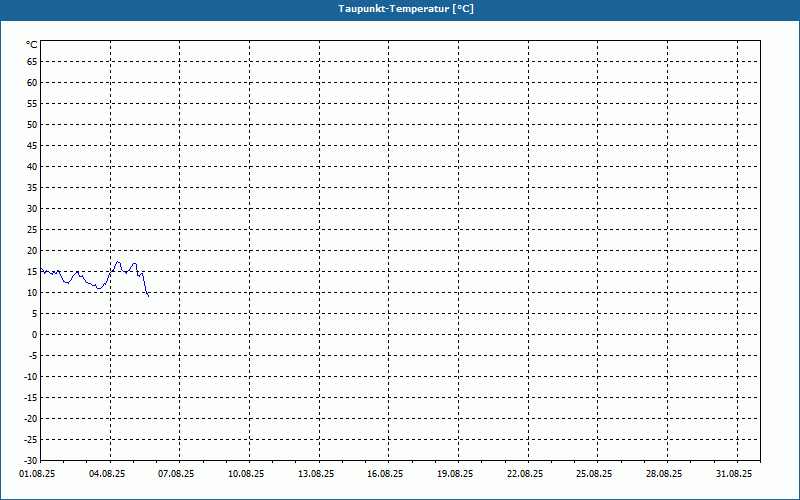This screenshot has height=500, width=800.
Task: Click the date label '19.08.25'
Action: coord(455,474)
